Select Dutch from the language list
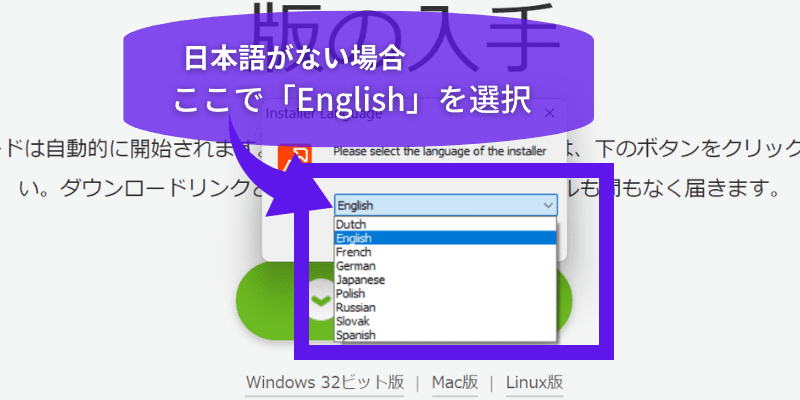This screenshot has height=400, width=800. pos(445,224)
